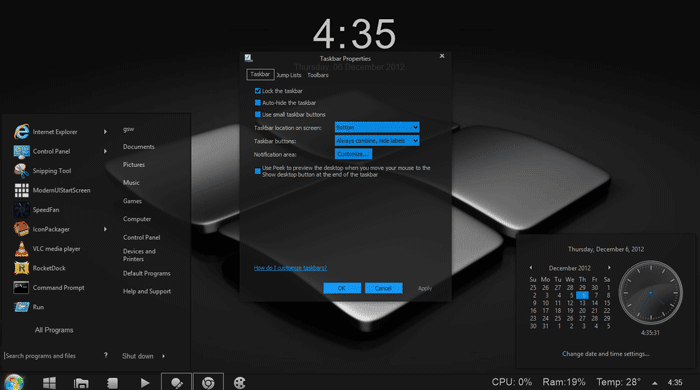The width and height of the screenshot is (700, 390).
Task: Toggle Lock the taskbar checkbox
Action: pyautogui.click(x=258, y=91)
